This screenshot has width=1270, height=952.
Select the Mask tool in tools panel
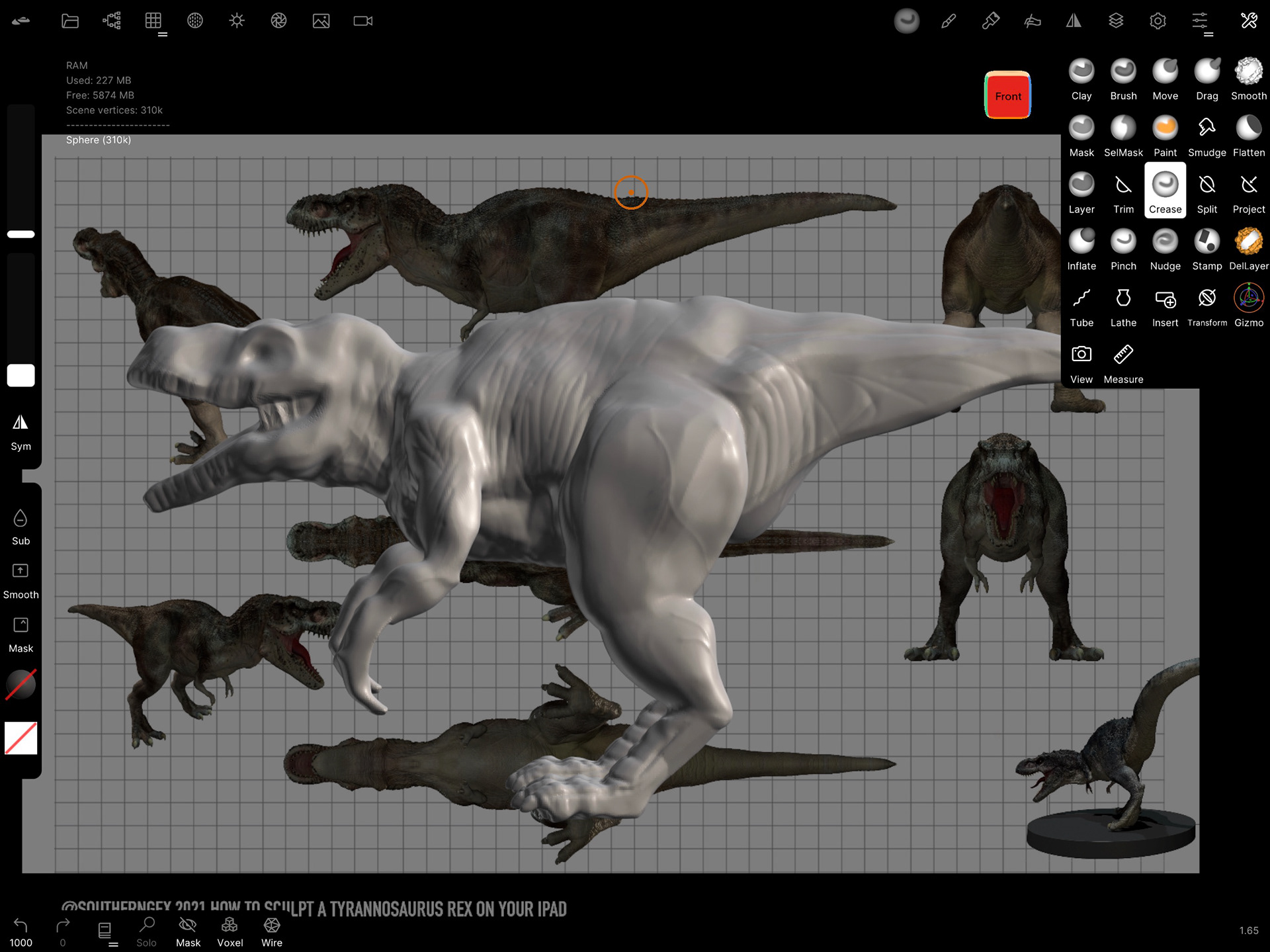[1081, 136]
